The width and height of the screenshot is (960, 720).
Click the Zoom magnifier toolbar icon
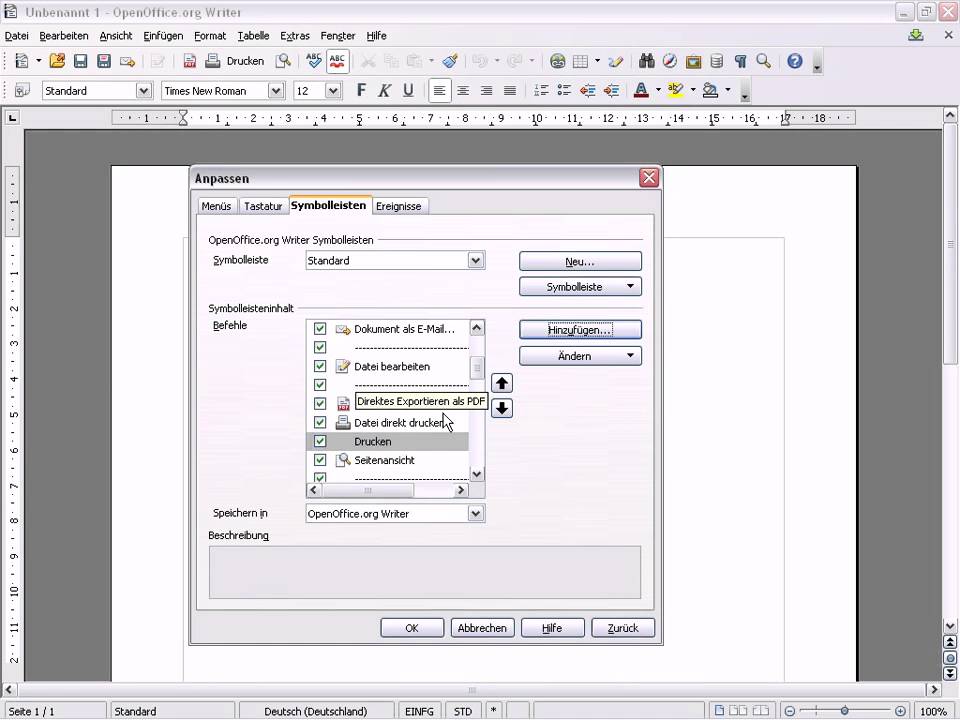[x=763, y=61]
